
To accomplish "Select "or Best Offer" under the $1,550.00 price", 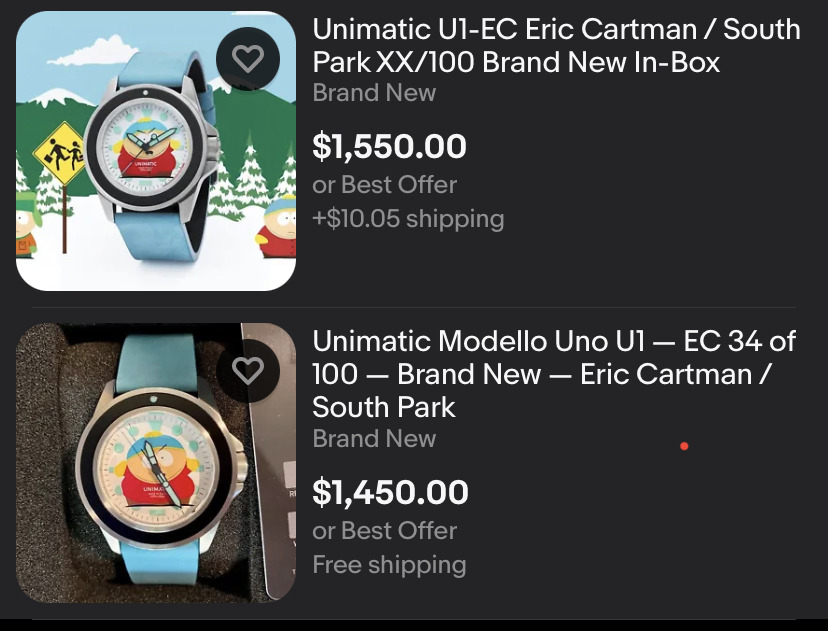I will click(x=384, y=185).
